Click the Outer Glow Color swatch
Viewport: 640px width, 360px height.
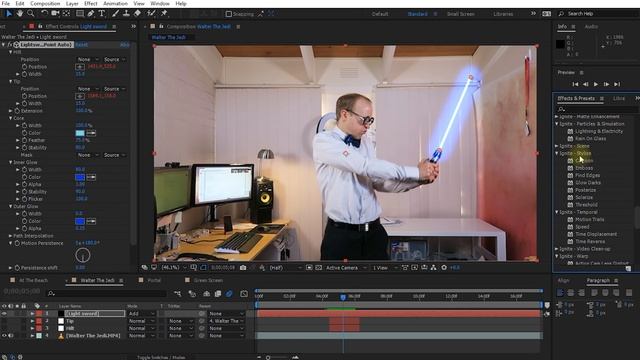(x=80, y=221)
